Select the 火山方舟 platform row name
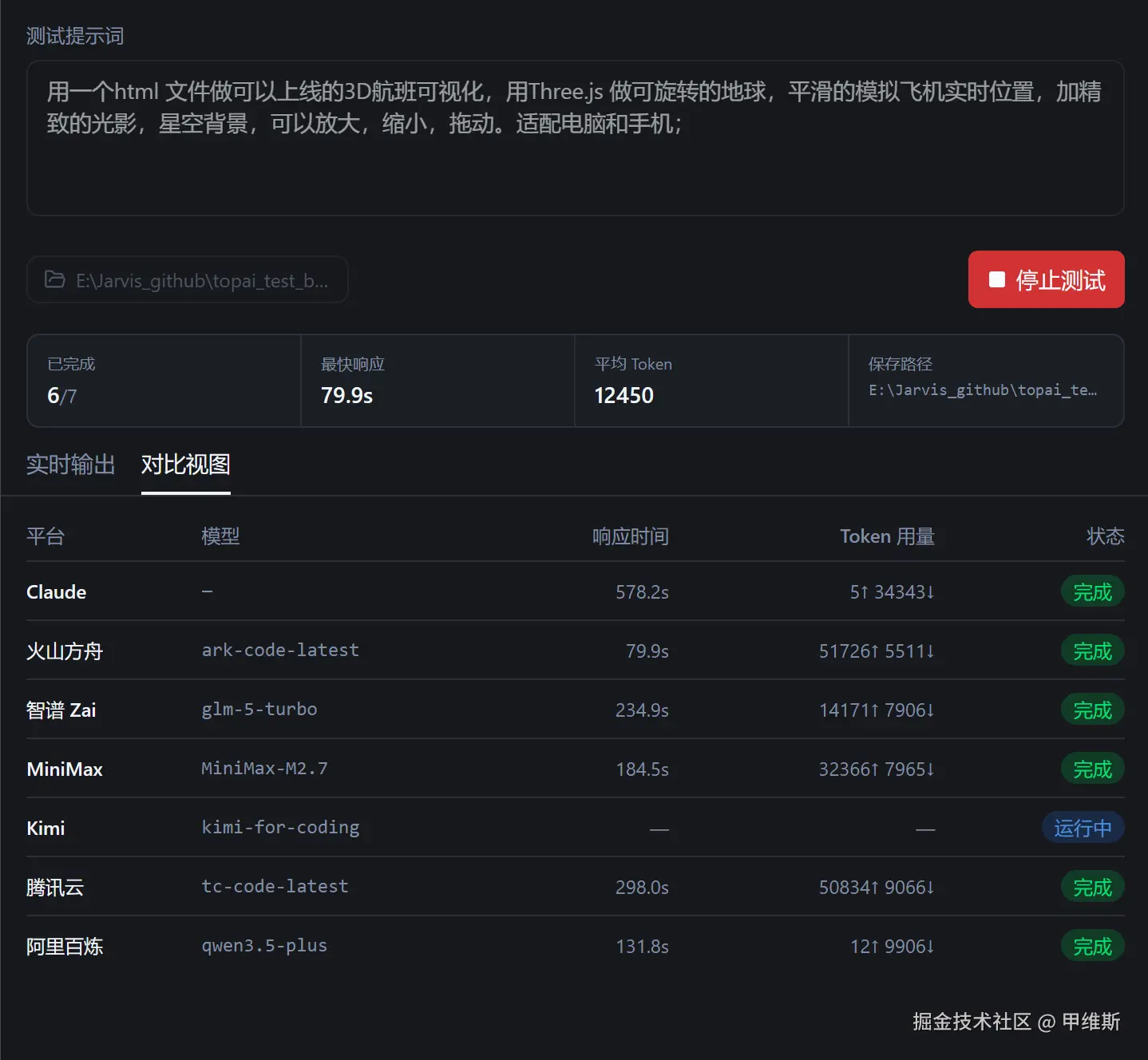1148x1060 pixels. [x=65, y=651]
